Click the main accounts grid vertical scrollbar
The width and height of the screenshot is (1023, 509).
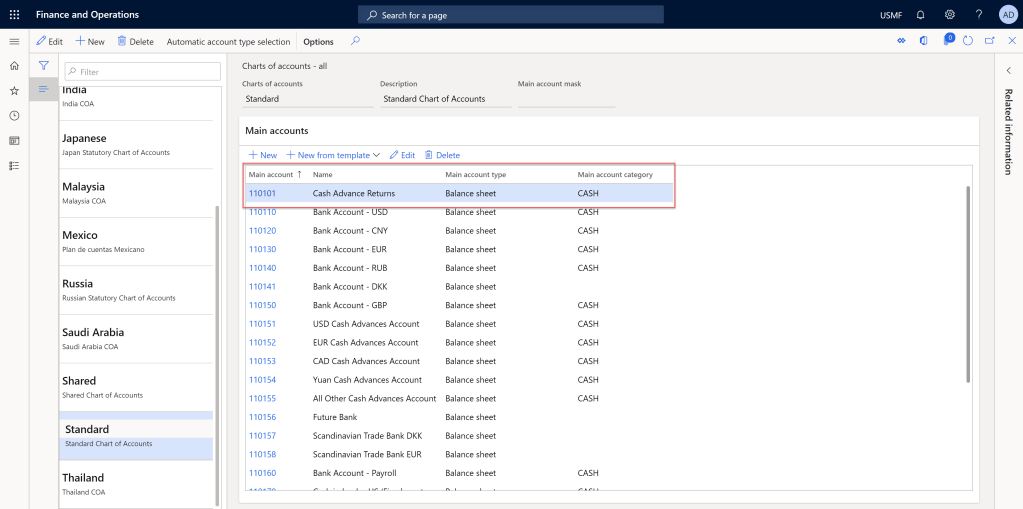coord(967,282)
